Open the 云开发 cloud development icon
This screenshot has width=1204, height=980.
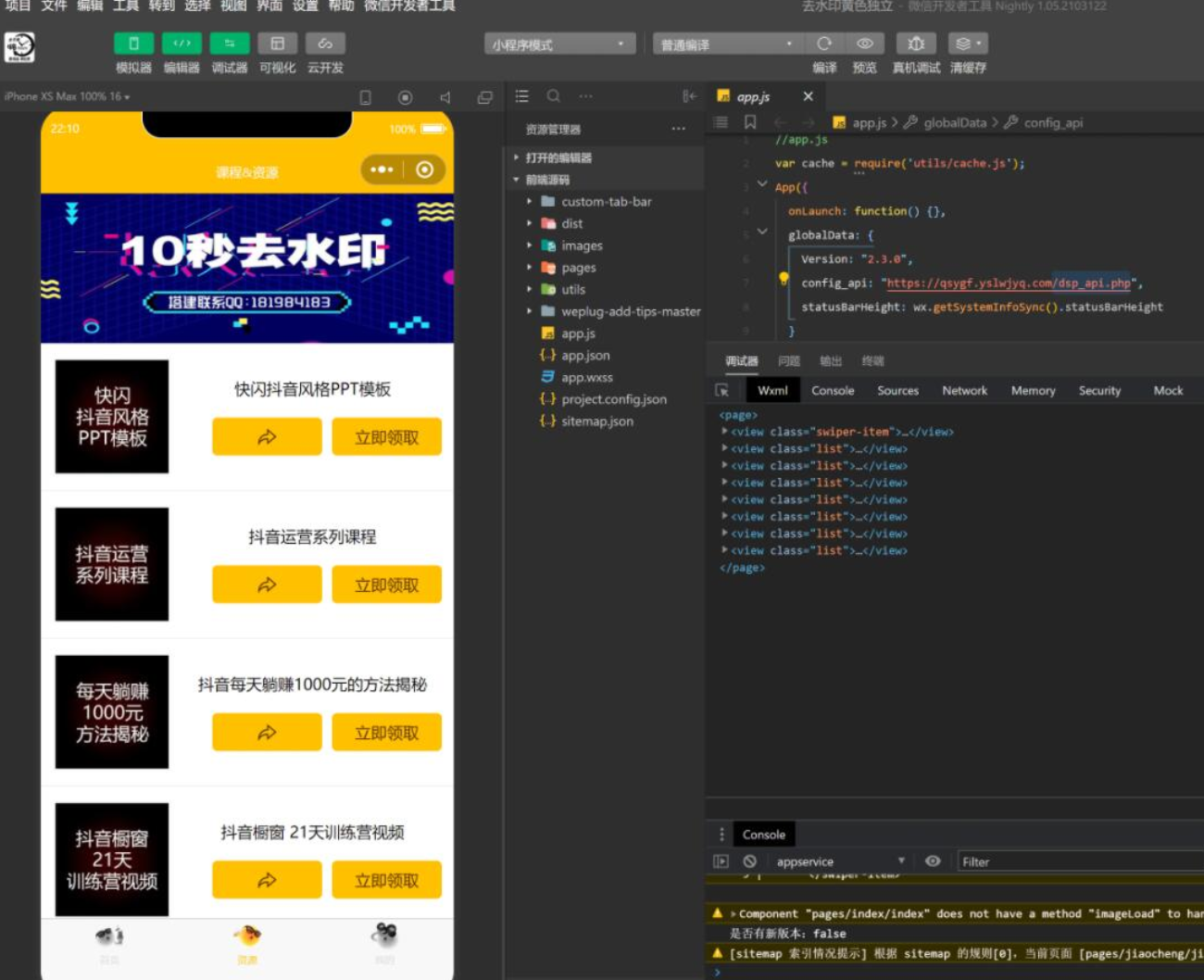pos(325,44)
